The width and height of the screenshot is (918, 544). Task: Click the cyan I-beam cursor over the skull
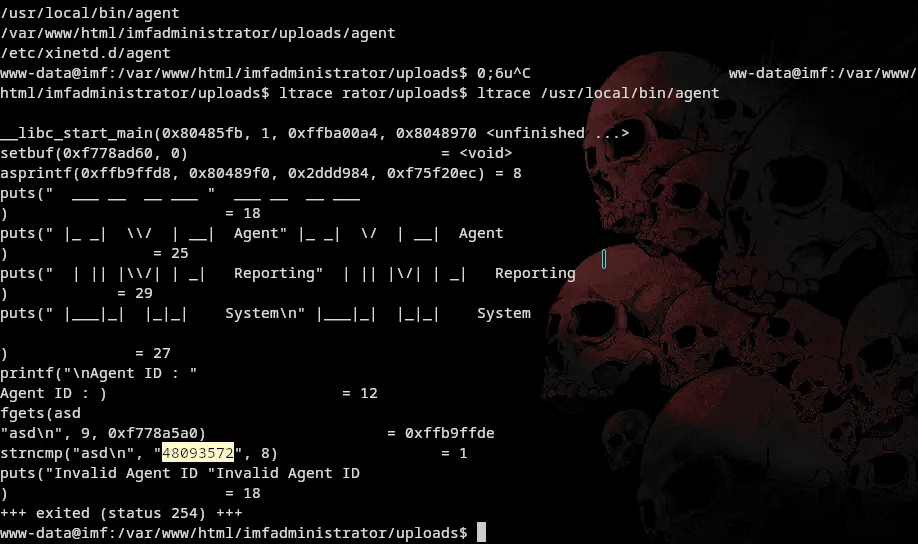(604, 259)
